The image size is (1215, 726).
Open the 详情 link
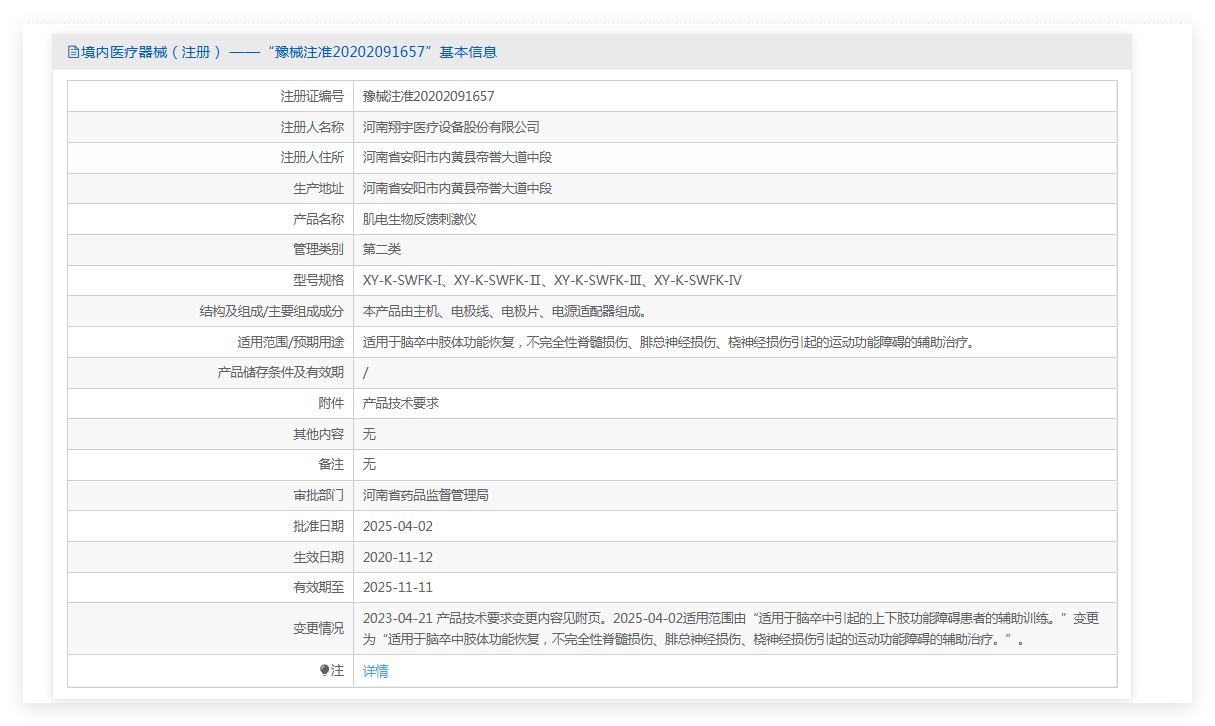[x=375, y=671]
